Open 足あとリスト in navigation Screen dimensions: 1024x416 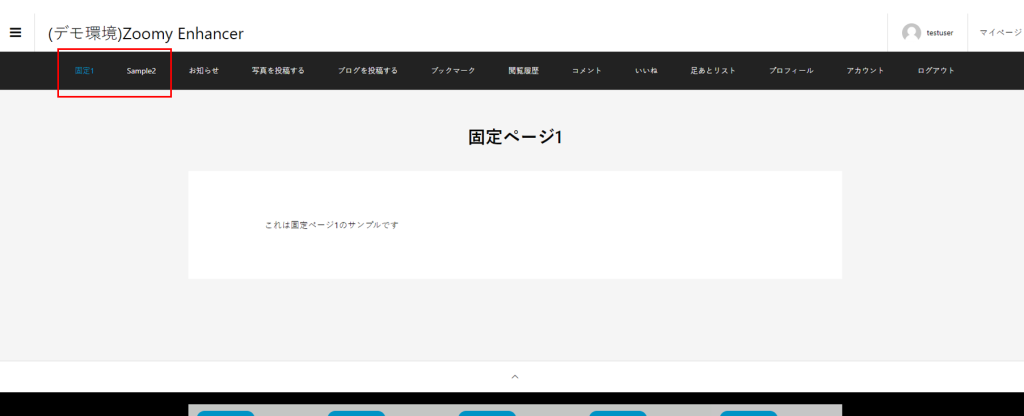tap(713, 71)
